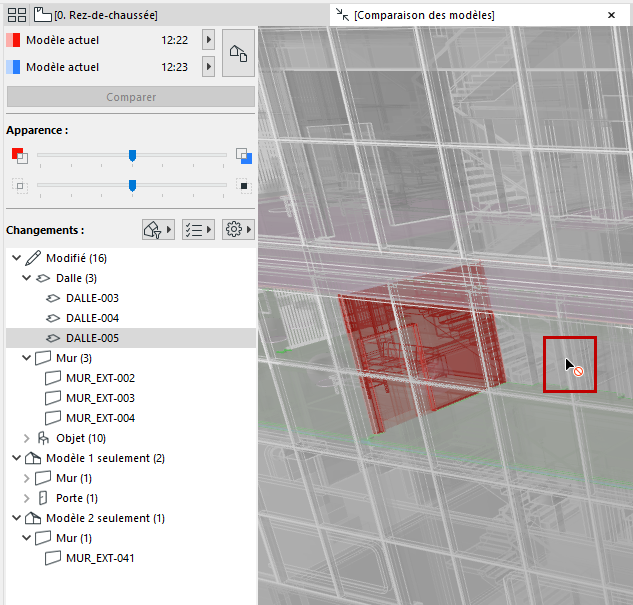Click the hollow square opacity icon

pyautogui.click(x=20, y=186)
